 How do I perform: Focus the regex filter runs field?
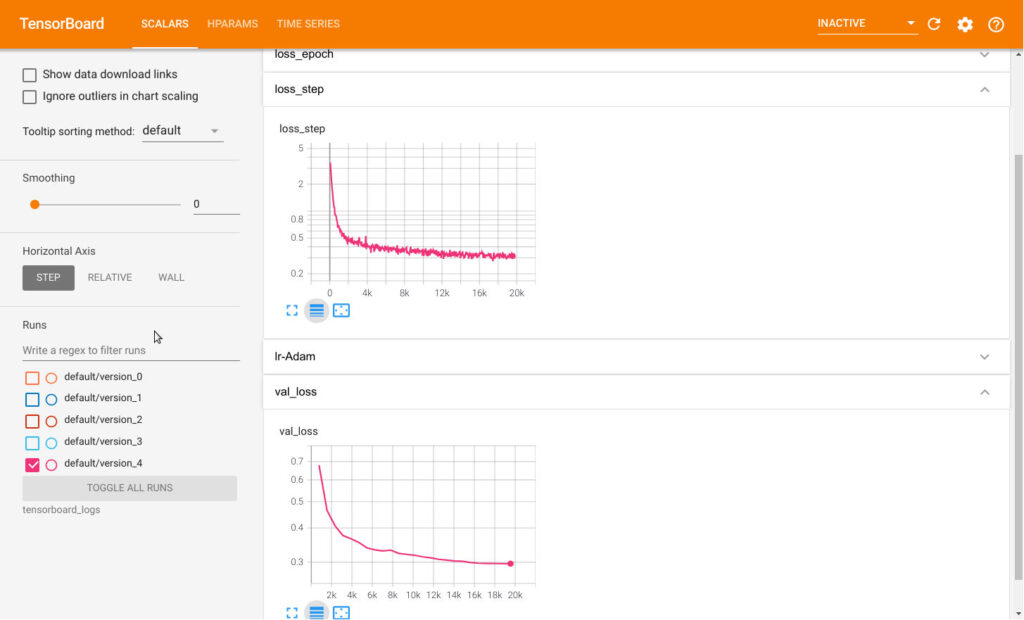pos(131,350)
